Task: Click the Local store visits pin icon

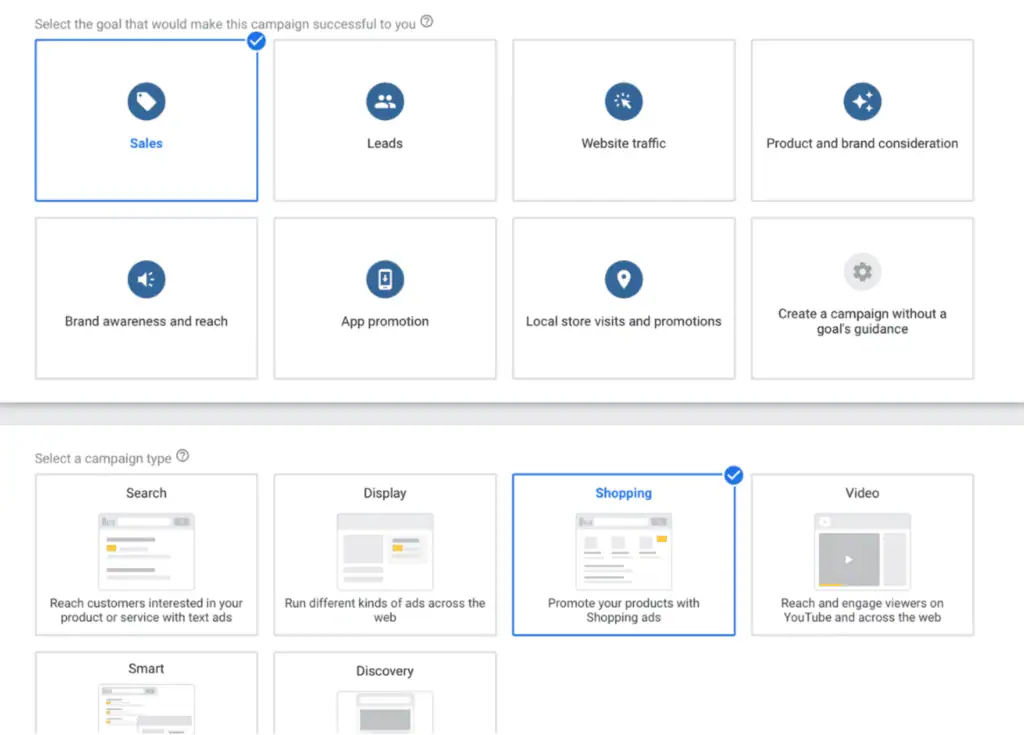Action: pyautogui.click(x=623, y=279)
